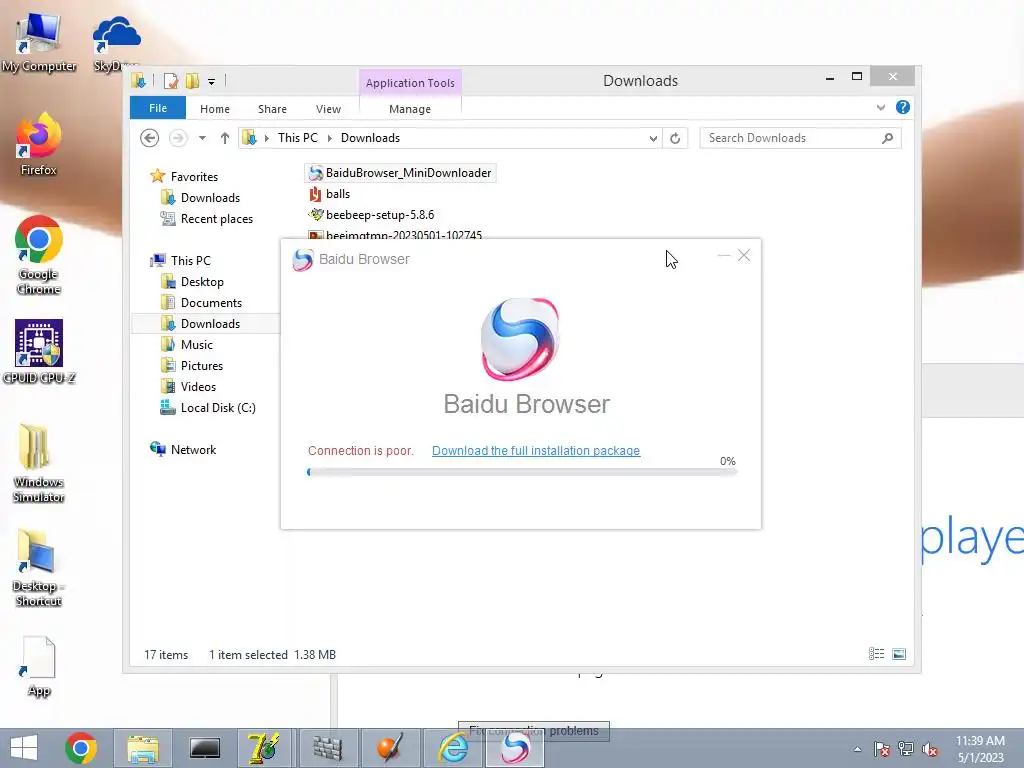1024x768 pixels.
Task: Select Baidu Browser taskbar button
Action: coord(515,748)
